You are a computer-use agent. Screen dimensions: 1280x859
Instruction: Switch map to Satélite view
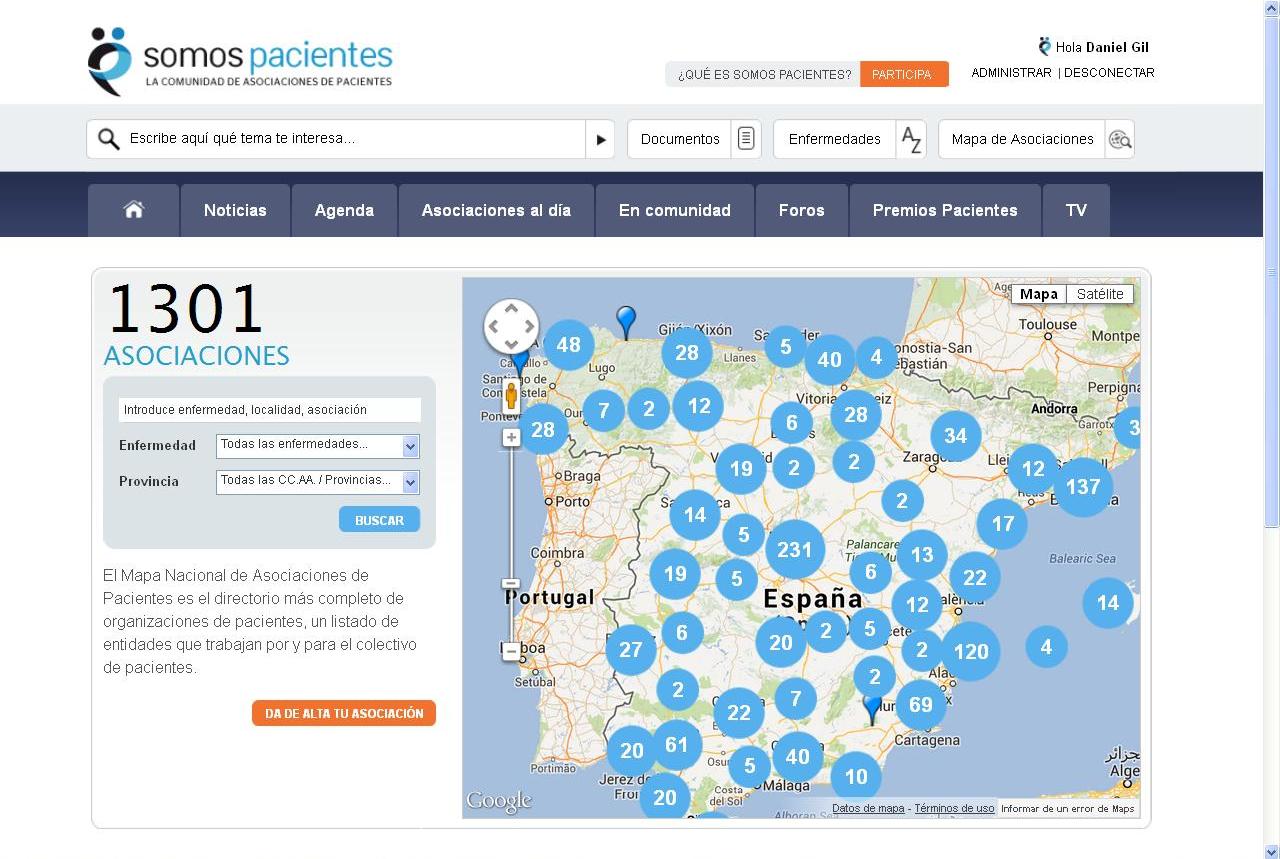(1100, 294)
